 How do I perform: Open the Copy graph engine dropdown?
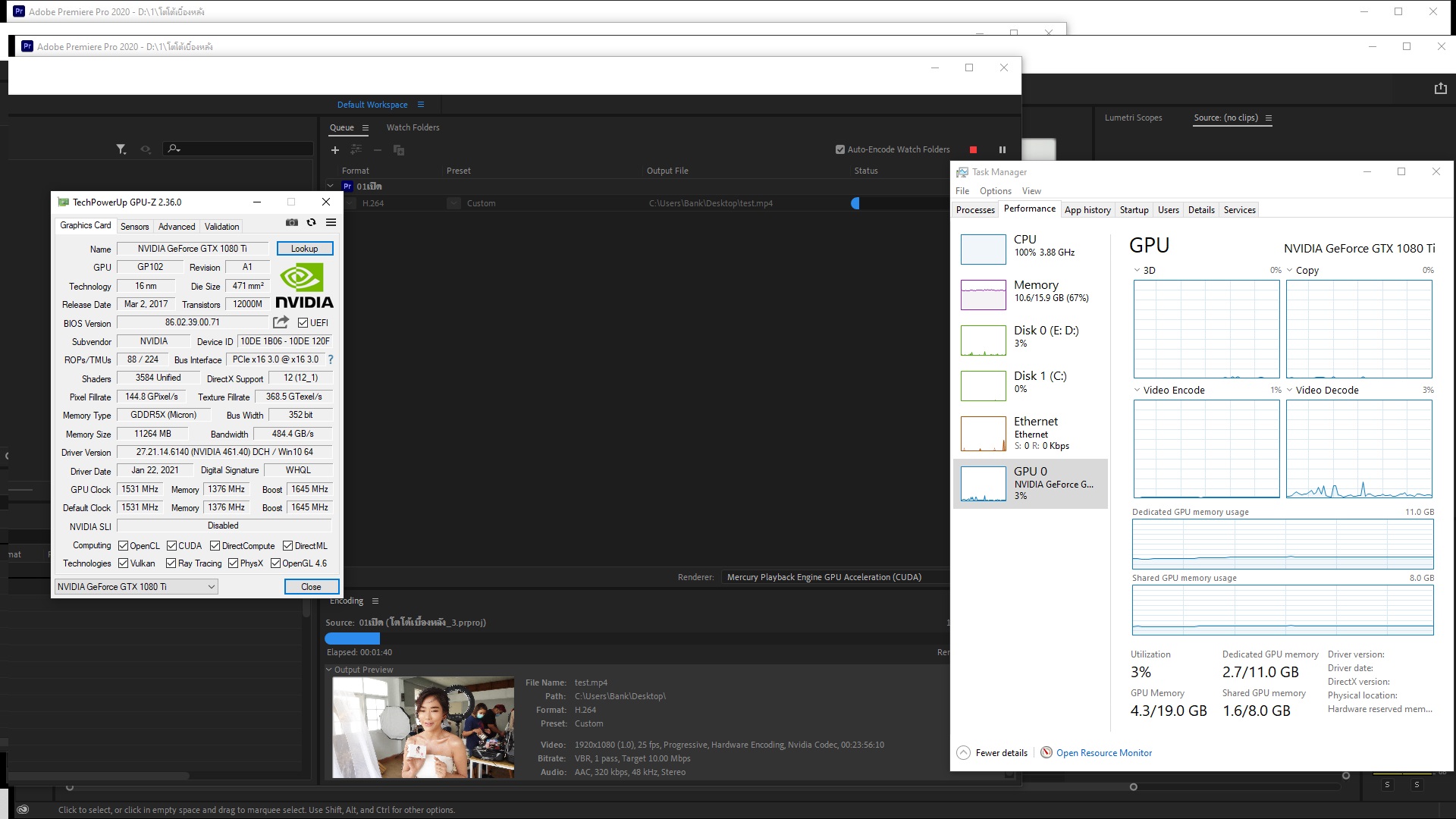1289,270
